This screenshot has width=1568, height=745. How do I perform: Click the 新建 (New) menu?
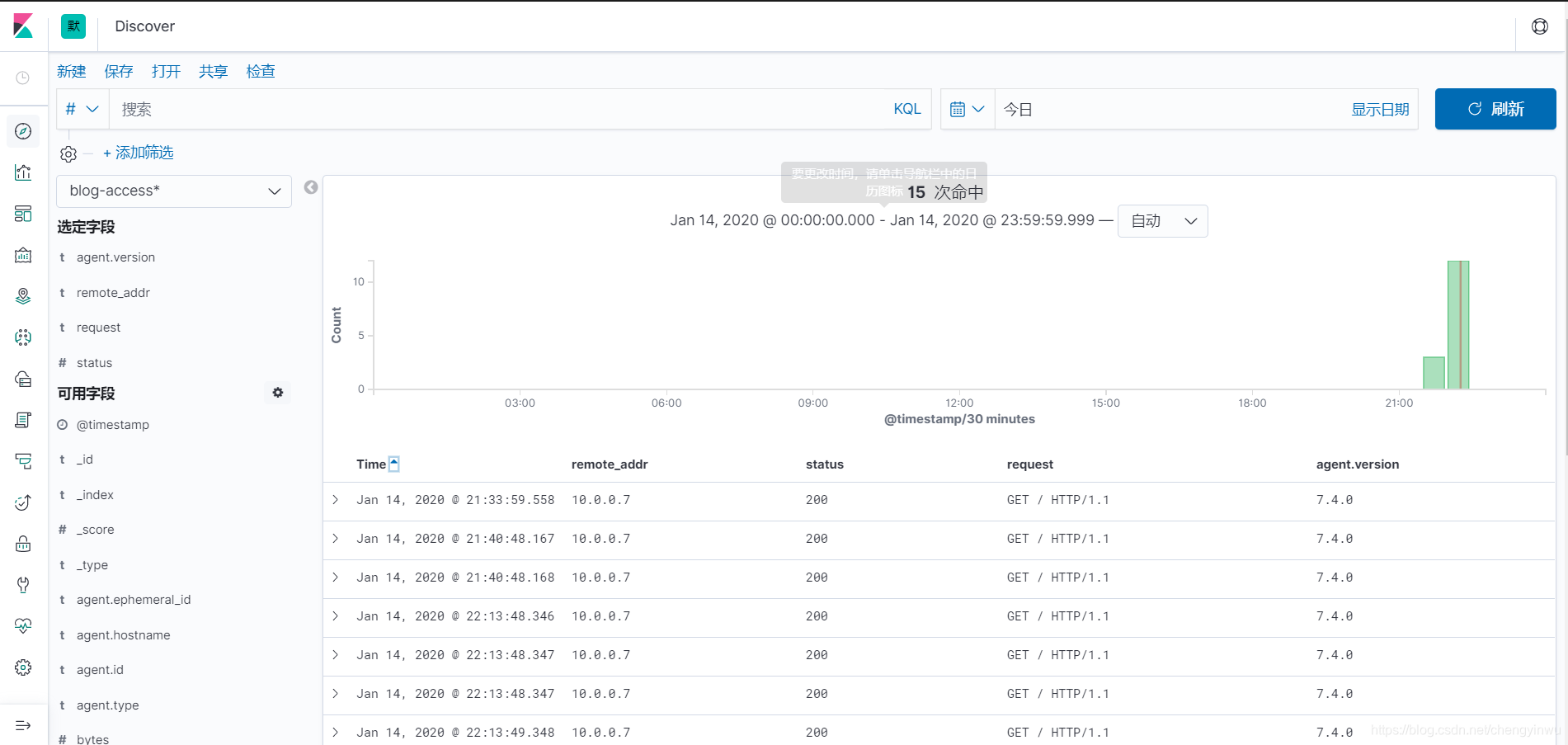click(72, 72)
